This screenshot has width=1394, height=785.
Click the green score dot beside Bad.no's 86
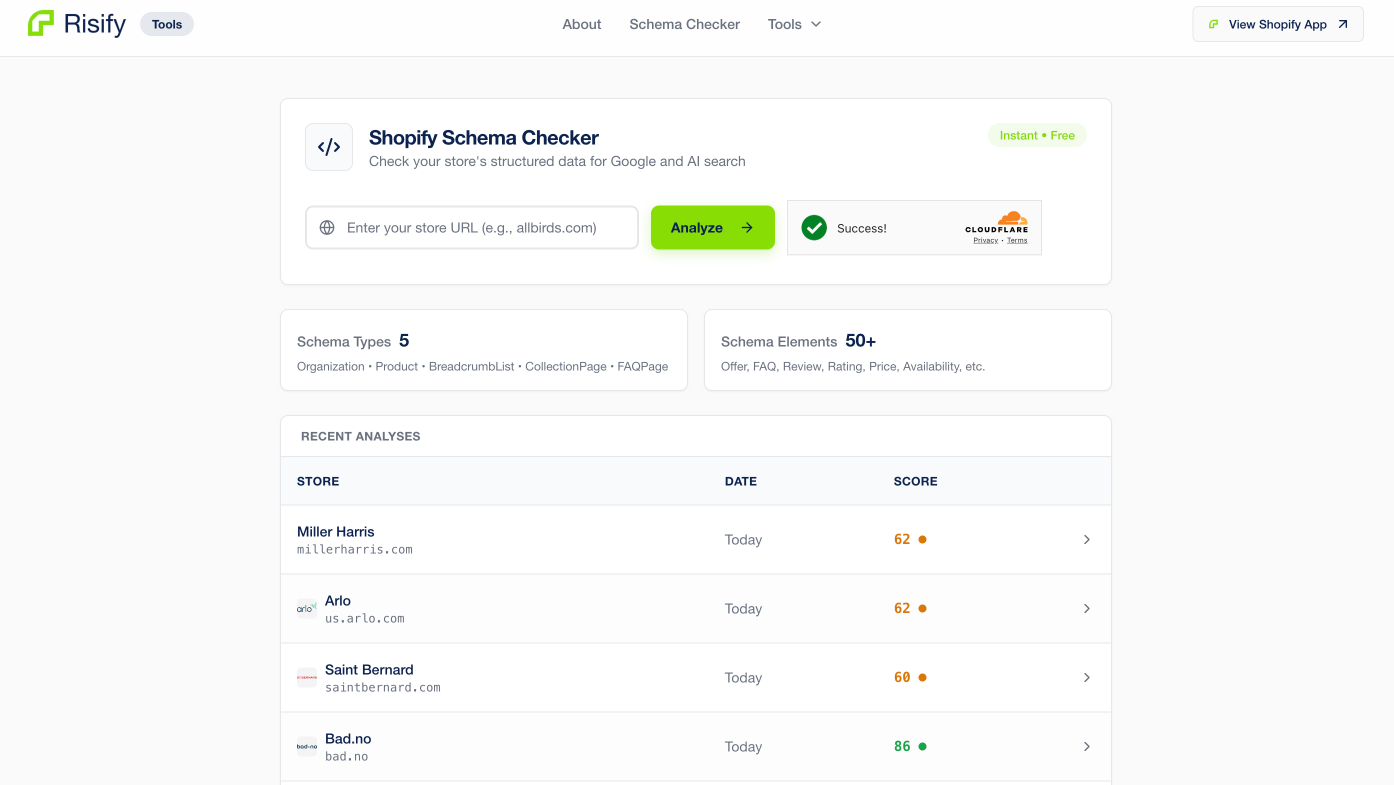[921, 745]
